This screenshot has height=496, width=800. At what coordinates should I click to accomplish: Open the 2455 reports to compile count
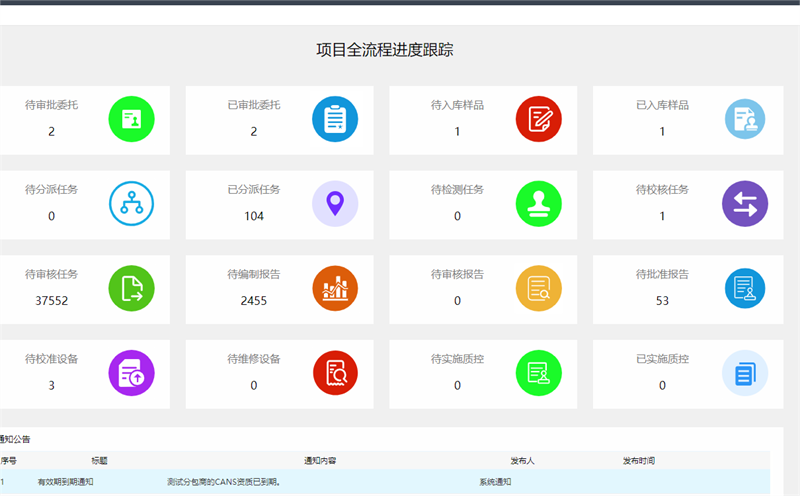point(254,300)
